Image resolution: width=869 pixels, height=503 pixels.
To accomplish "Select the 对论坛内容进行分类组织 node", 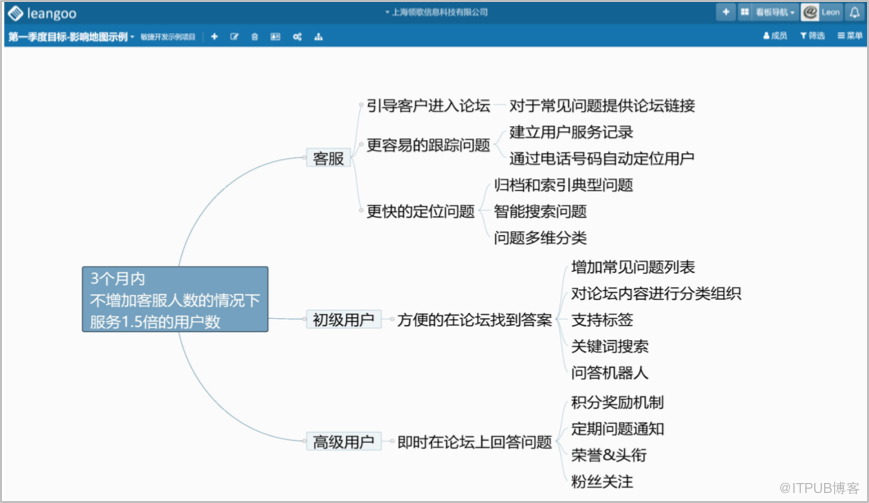I will 656,294.
